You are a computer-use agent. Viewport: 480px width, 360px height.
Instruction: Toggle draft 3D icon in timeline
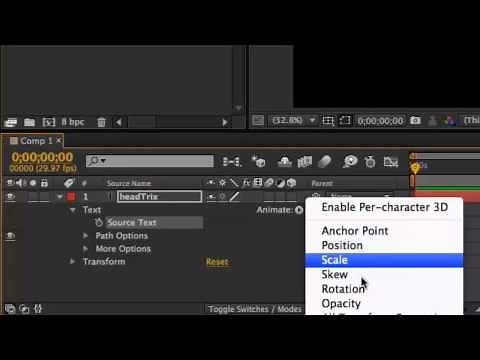tap(259, 161)
